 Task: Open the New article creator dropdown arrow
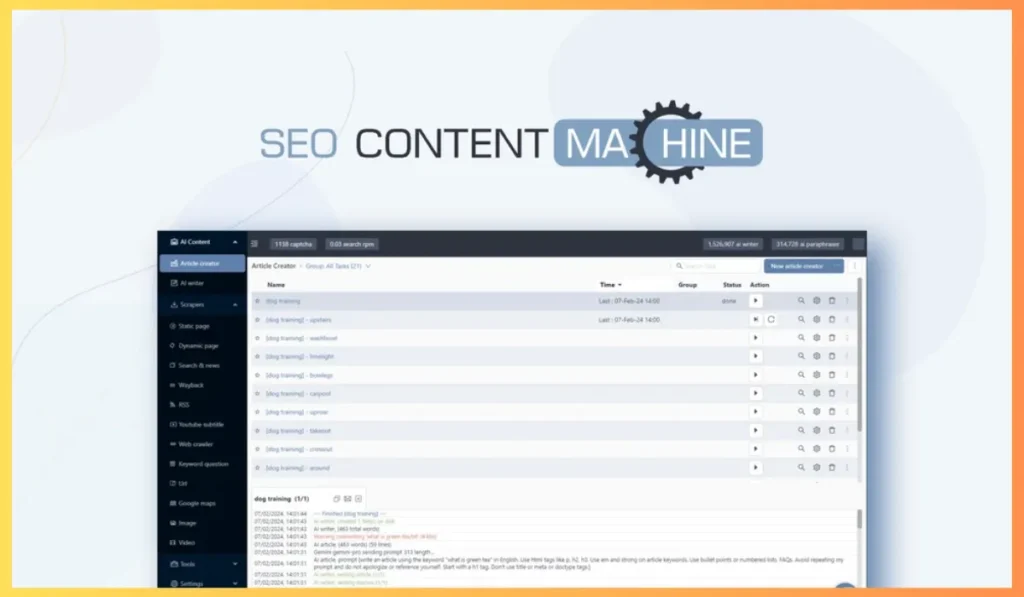tap(837, 266)
